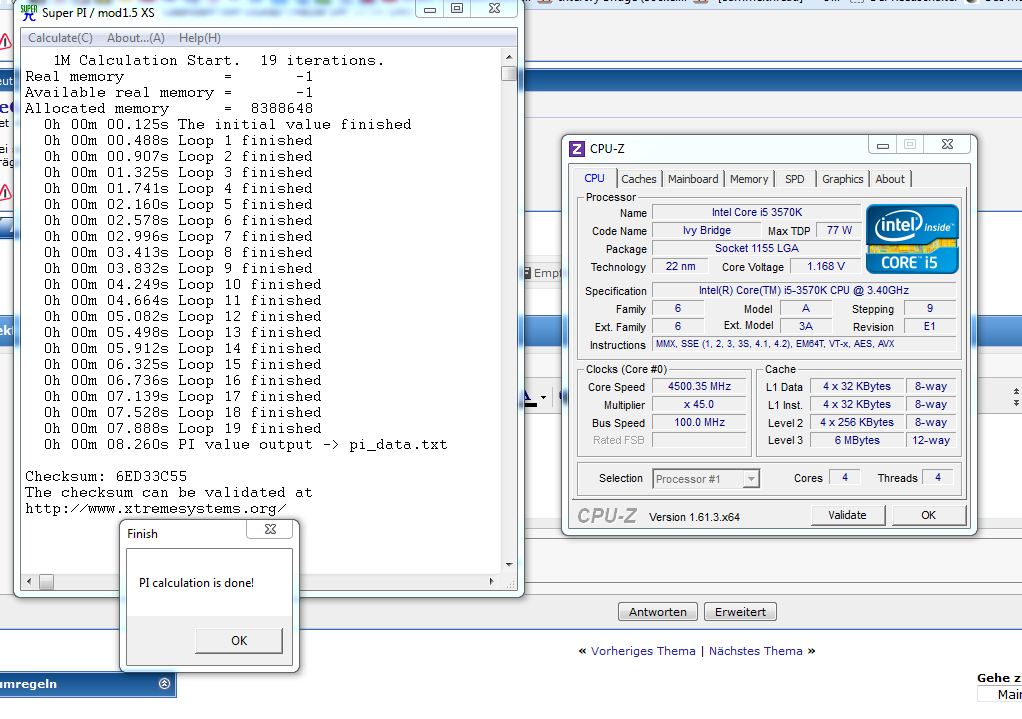Switch to the SPD tab in CPU-Z

tap(794, 179)
